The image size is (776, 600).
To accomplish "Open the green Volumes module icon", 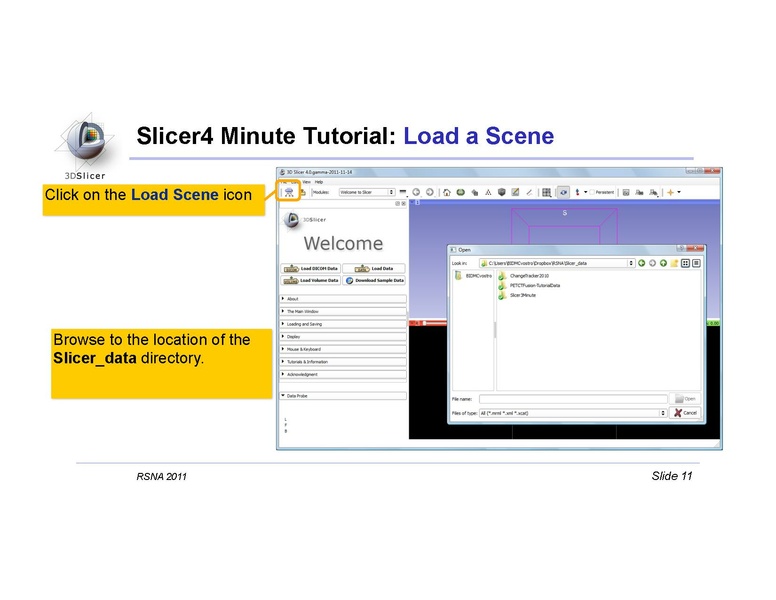I will click(460, 192).
